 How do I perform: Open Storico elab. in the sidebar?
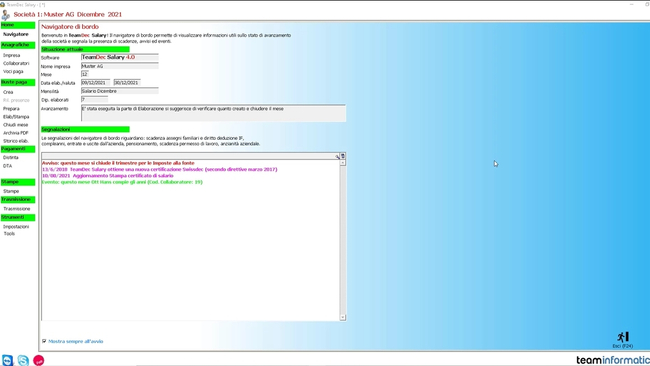(x=16, y=141)
